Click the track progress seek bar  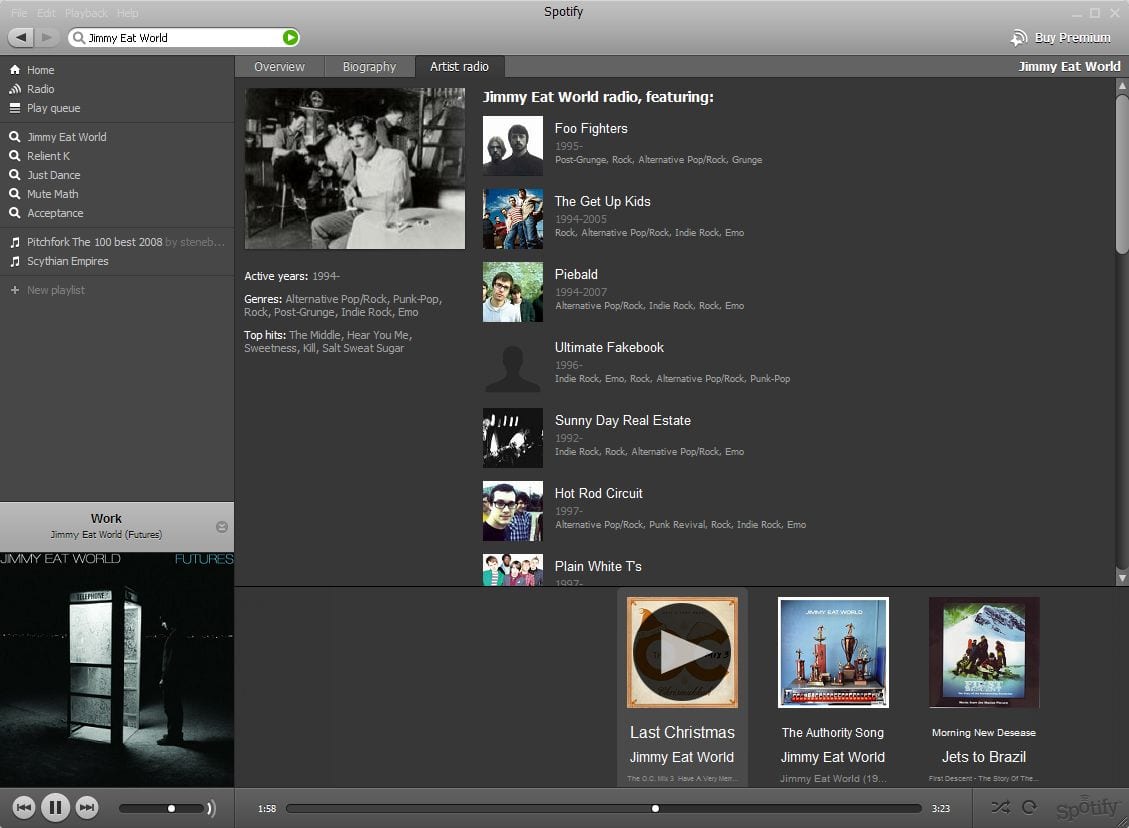[603, 808]
